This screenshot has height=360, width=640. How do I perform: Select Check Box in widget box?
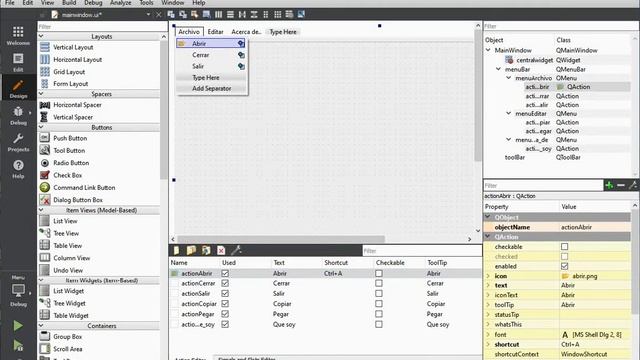67,175
